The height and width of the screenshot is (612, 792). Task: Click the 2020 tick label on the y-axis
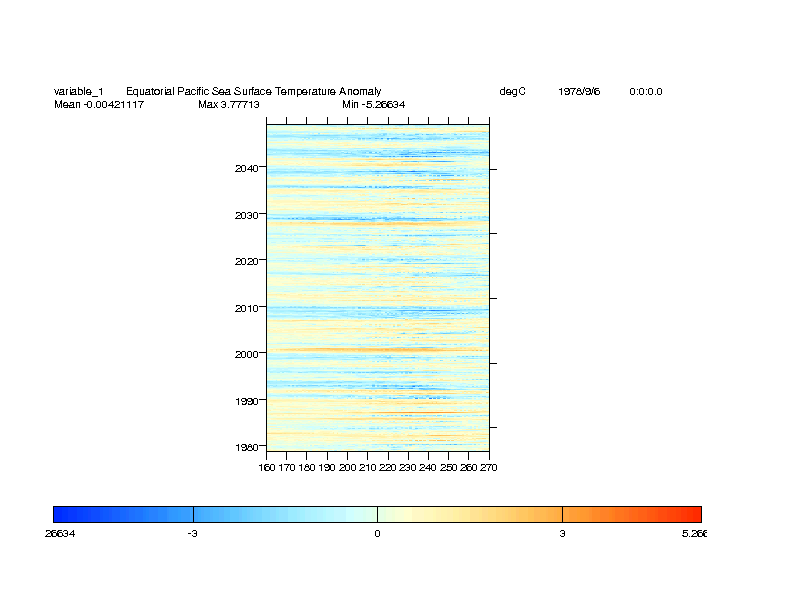(246, 261)
